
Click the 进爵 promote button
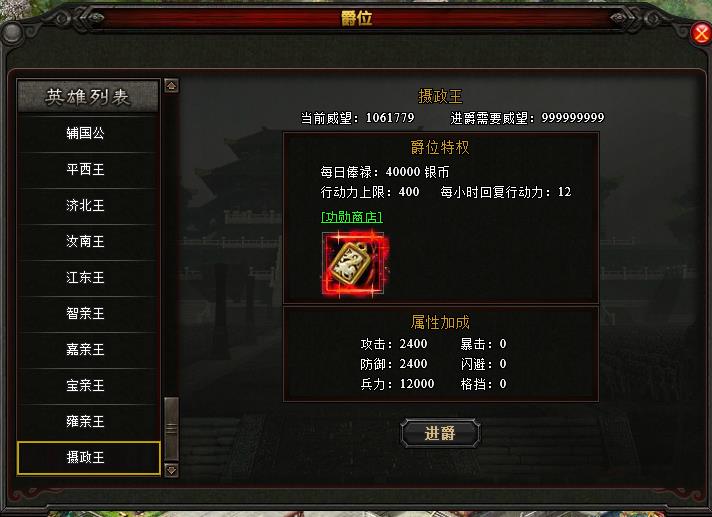(x=440, y=433)
